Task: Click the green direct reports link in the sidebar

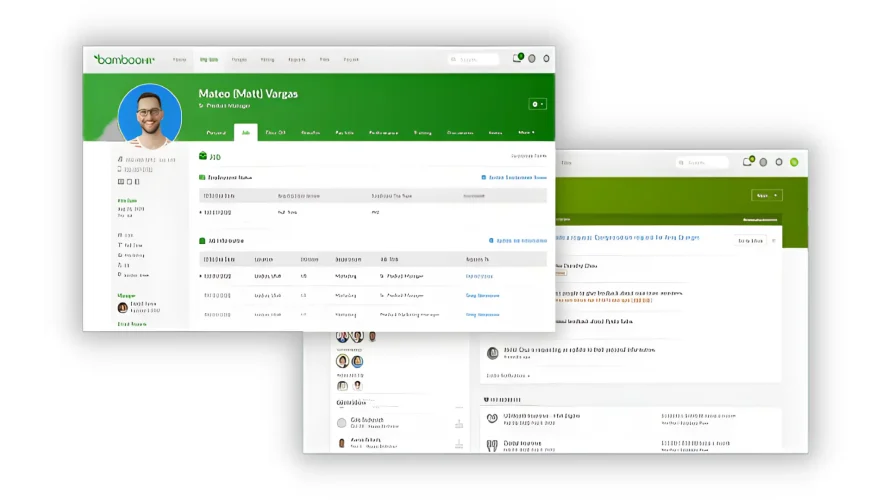Action: (132, 324)
